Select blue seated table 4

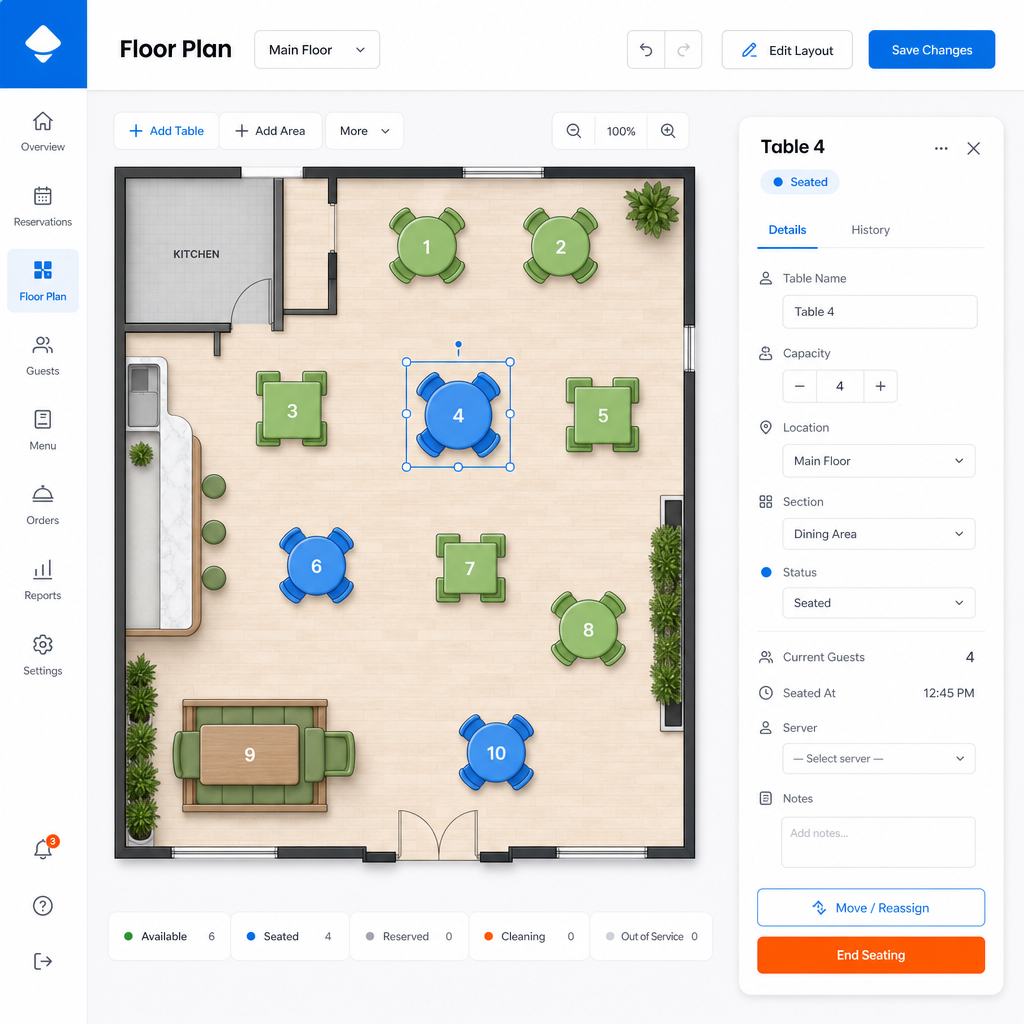click(x=458, y=415)
